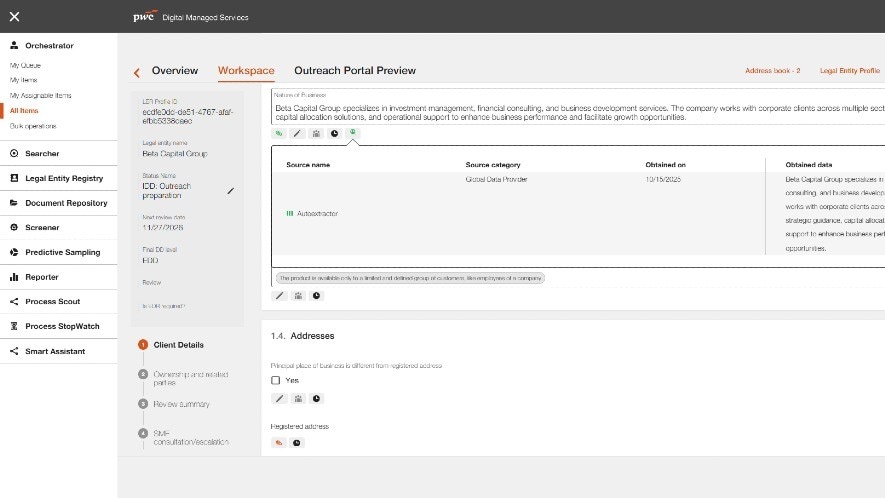This screenshot has width=885, height=498.
Task: Tick the Yes checkbox for different business address
Action: point(275,381)
